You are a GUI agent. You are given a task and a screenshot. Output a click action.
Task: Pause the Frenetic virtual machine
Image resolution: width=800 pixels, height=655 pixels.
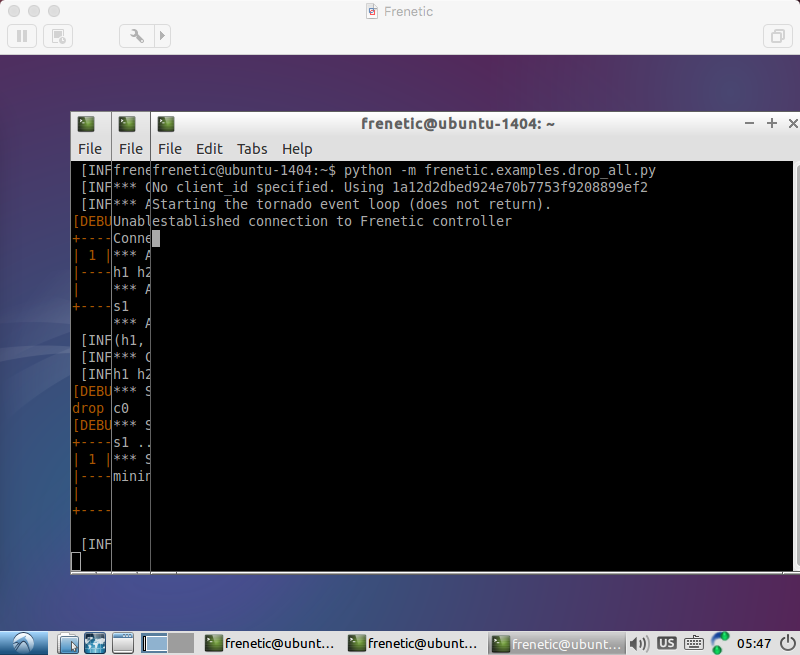(x=22, y=36)
